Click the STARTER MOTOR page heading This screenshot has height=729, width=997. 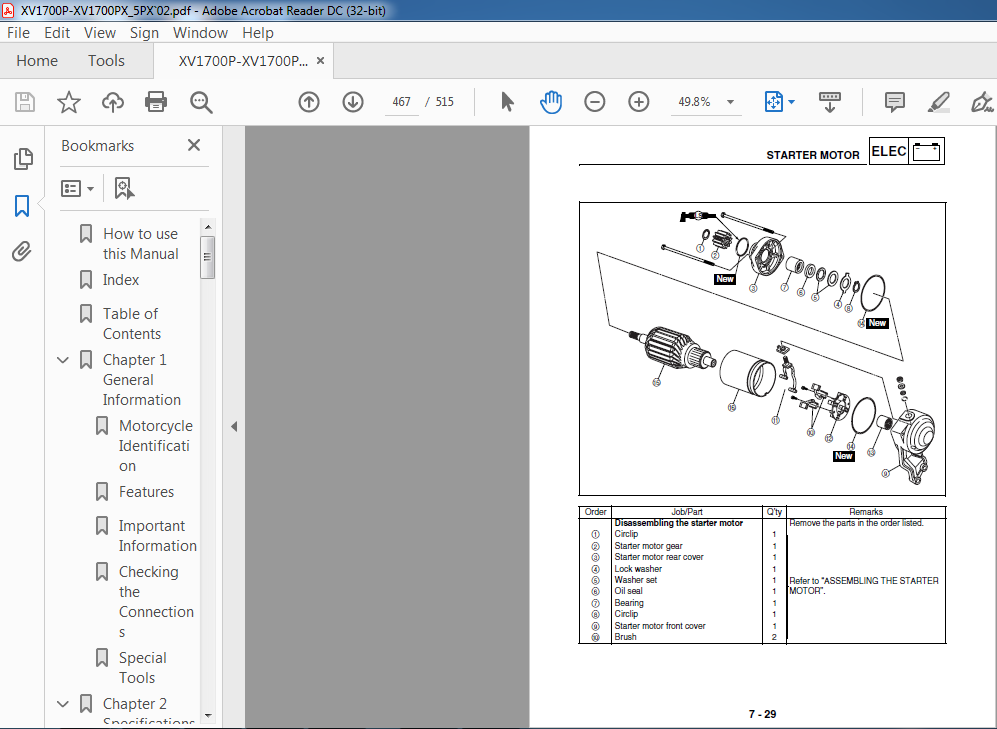coord(813,155)
